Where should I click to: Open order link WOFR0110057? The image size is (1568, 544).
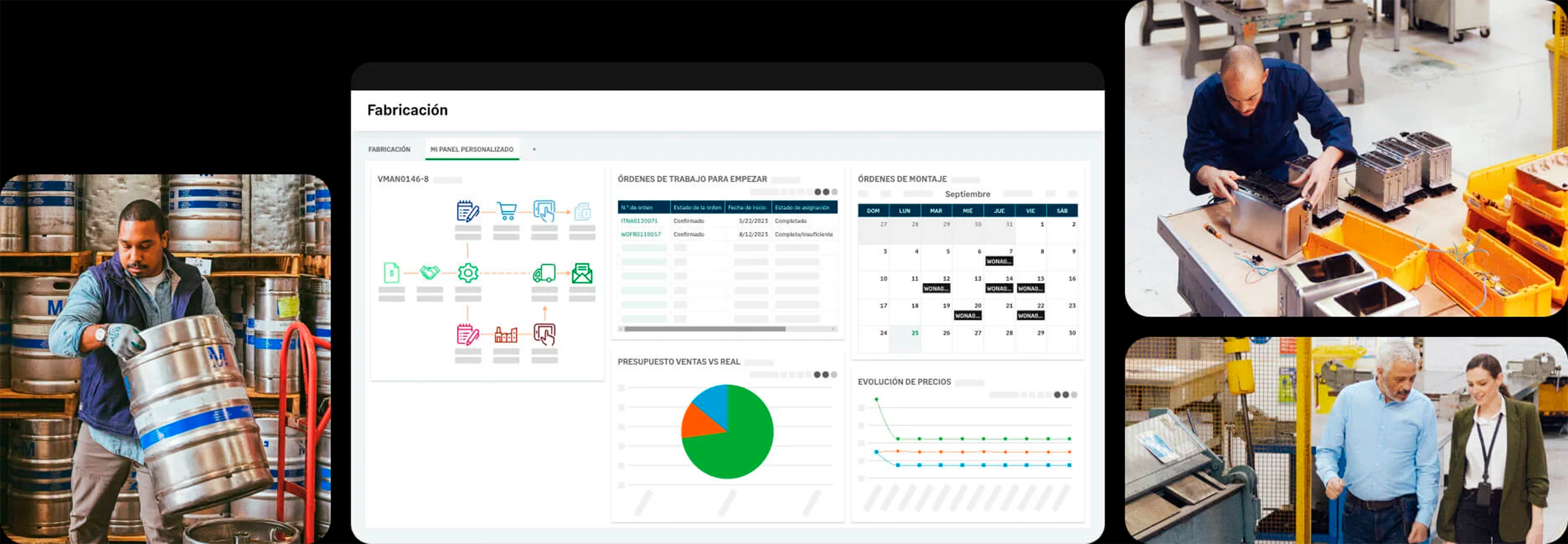pyautogui.click(x=640, y=234)
